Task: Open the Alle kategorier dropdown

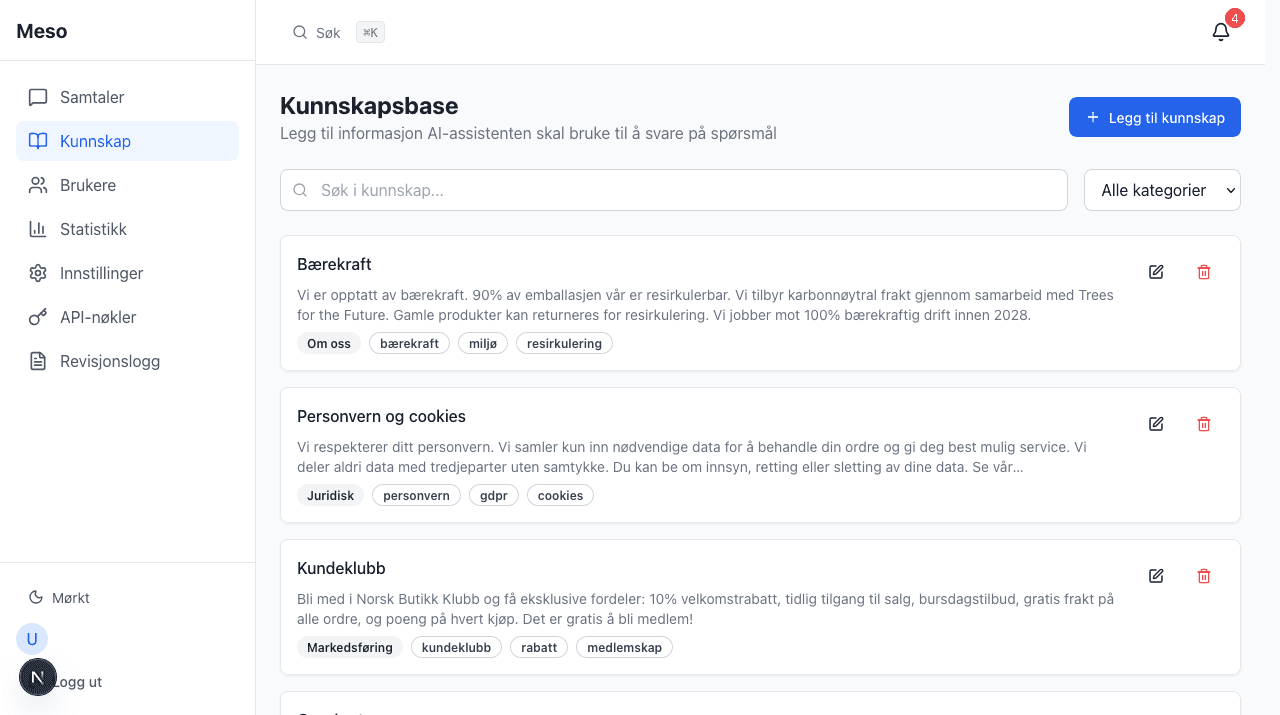Action: (x=1162, y=190)
